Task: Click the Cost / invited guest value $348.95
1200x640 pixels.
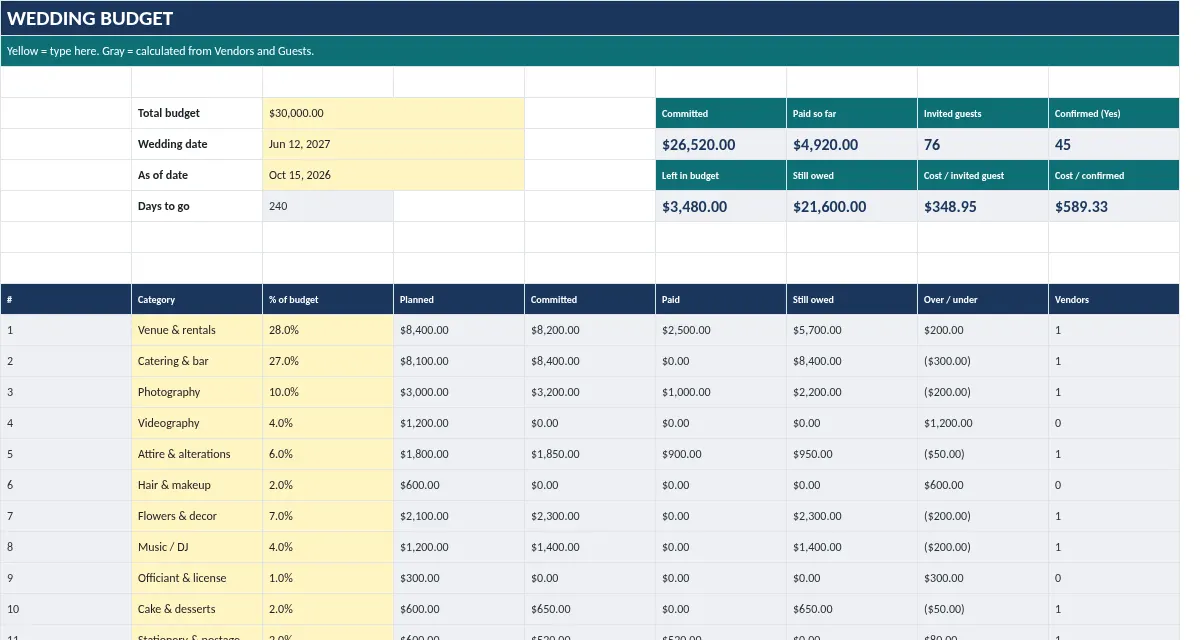Action: [x=983, y=206]
